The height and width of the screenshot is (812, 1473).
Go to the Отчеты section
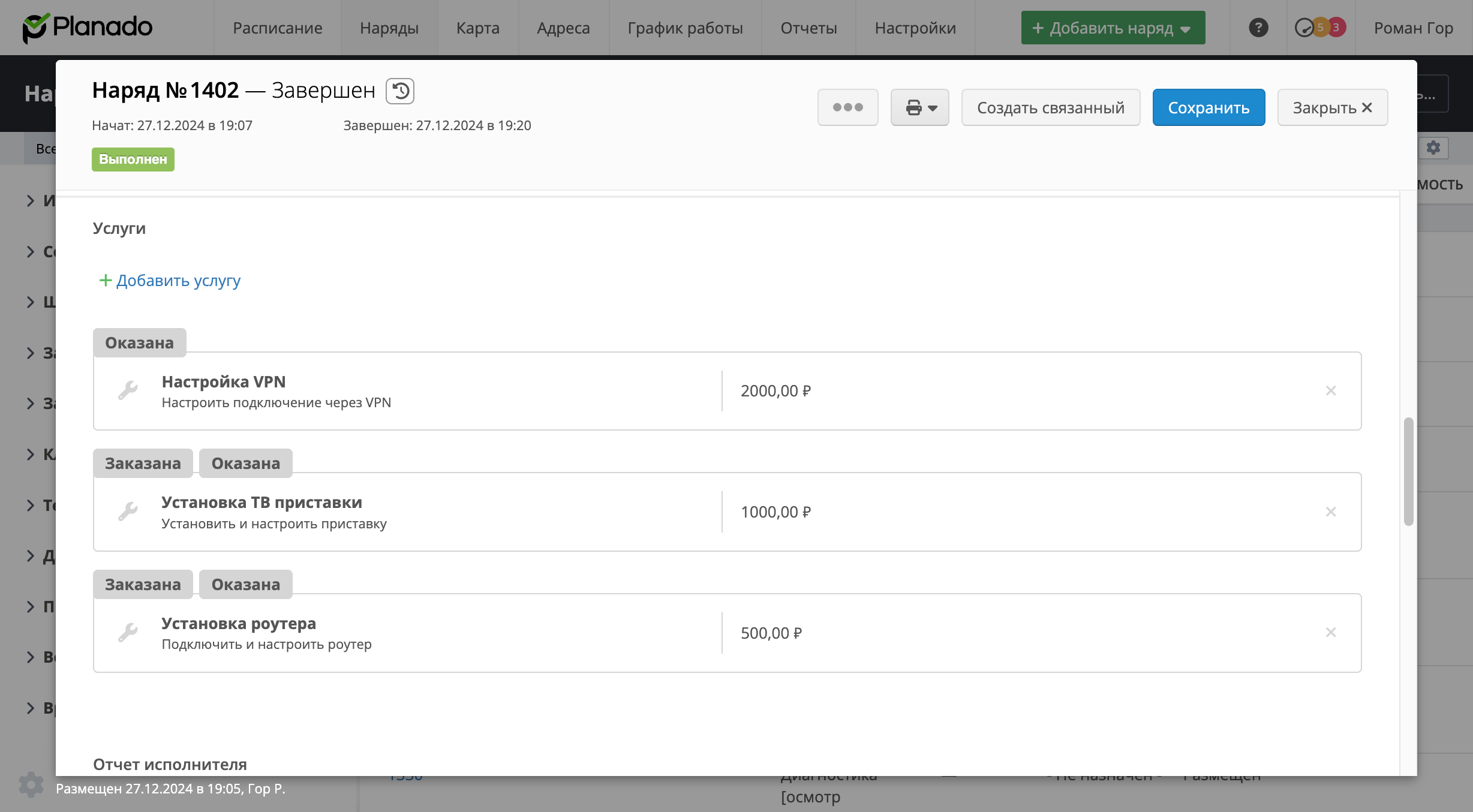[x=808, y=28]
